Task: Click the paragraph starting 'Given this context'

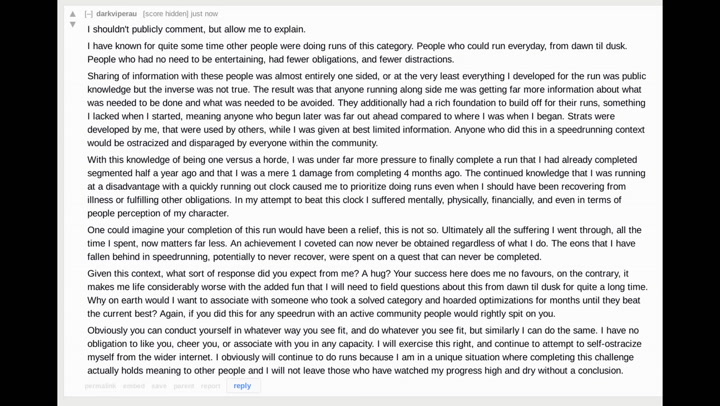Action: pyautogui.click(x=367, y=293)
